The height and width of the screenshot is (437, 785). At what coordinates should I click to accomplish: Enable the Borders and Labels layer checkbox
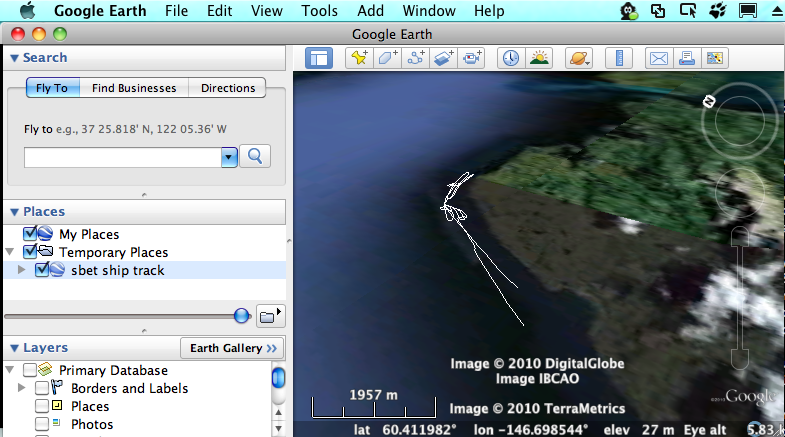point(42,388)
